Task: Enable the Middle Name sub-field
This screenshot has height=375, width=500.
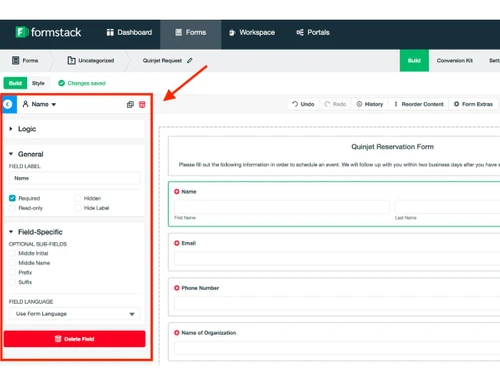Action: tap(12, 263)
